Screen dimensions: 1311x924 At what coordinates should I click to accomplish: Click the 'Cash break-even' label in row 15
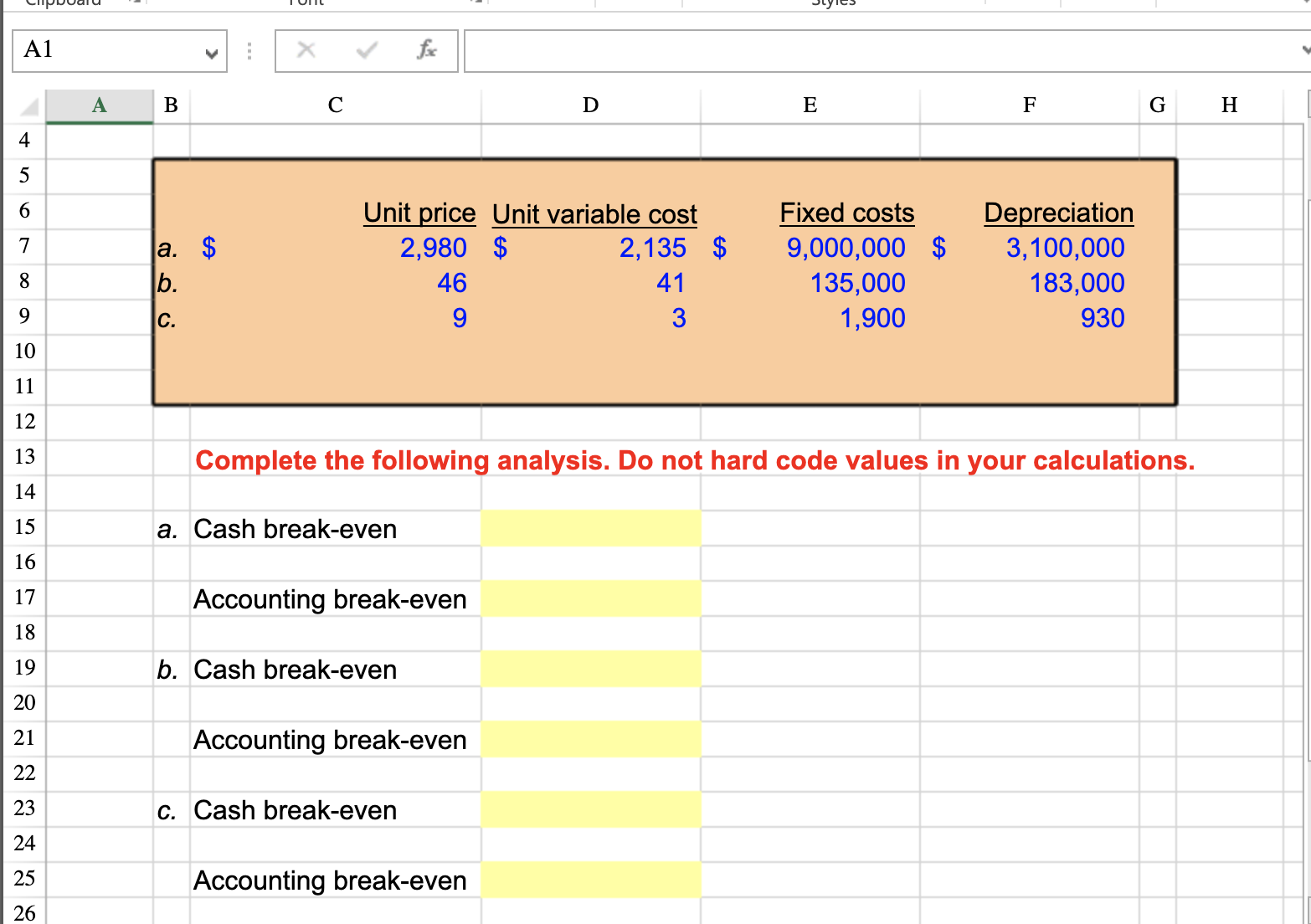point(296,529)
